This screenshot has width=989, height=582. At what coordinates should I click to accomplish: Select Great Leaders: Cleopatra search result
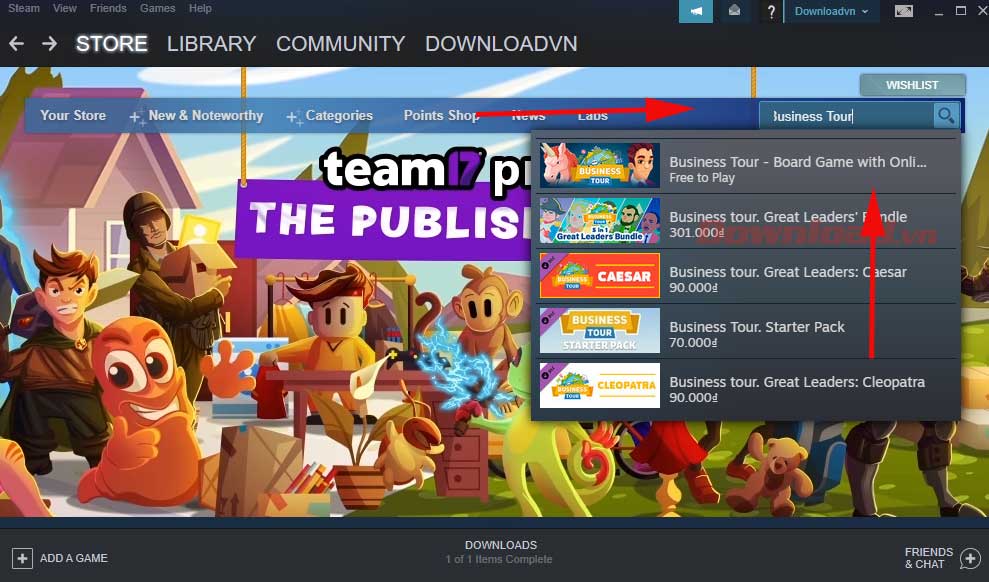(x=747, y=385)
